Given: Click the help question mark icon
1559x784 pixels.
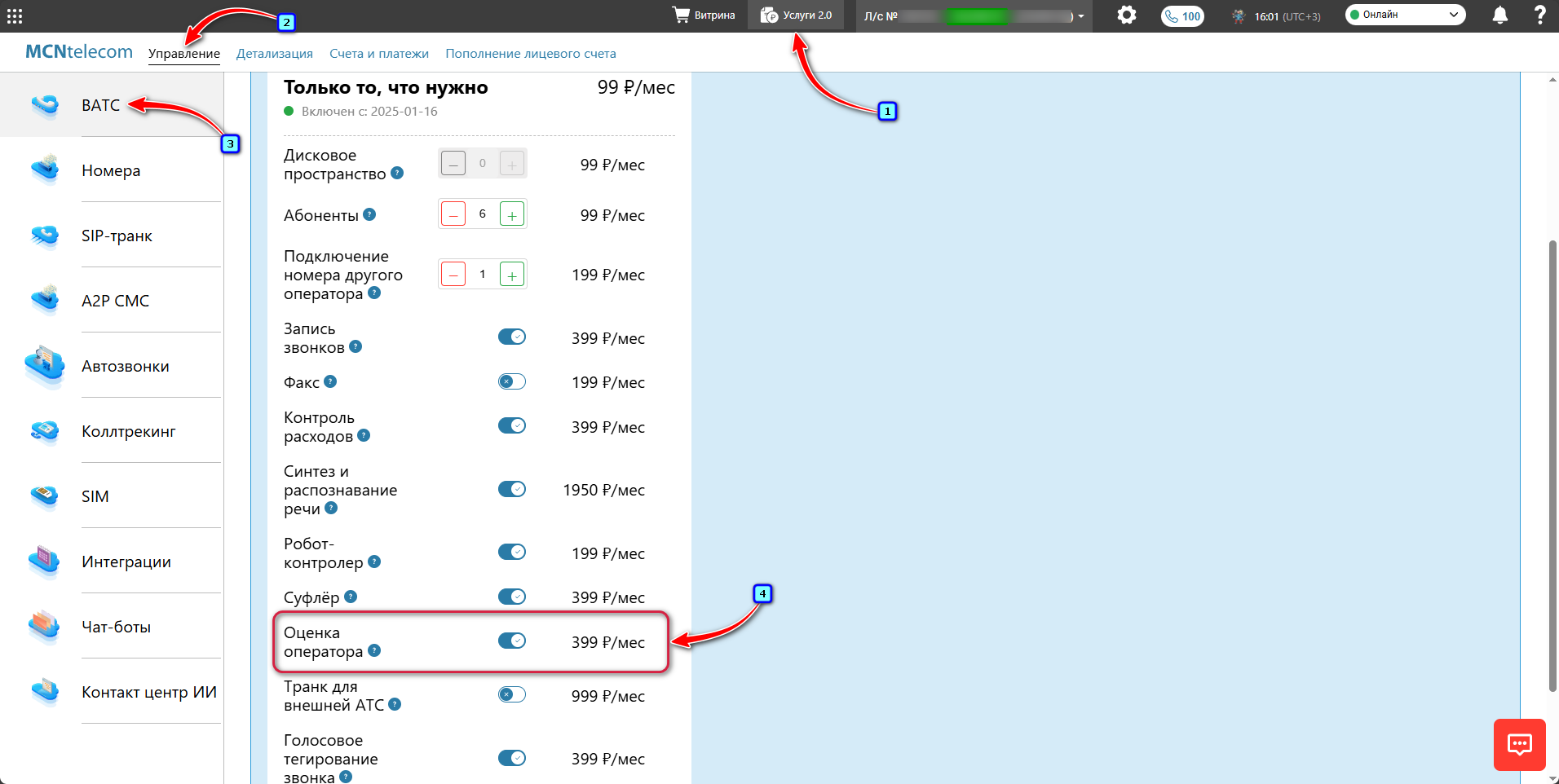Looking at the screenshot, I should (x=1539, y=15).
